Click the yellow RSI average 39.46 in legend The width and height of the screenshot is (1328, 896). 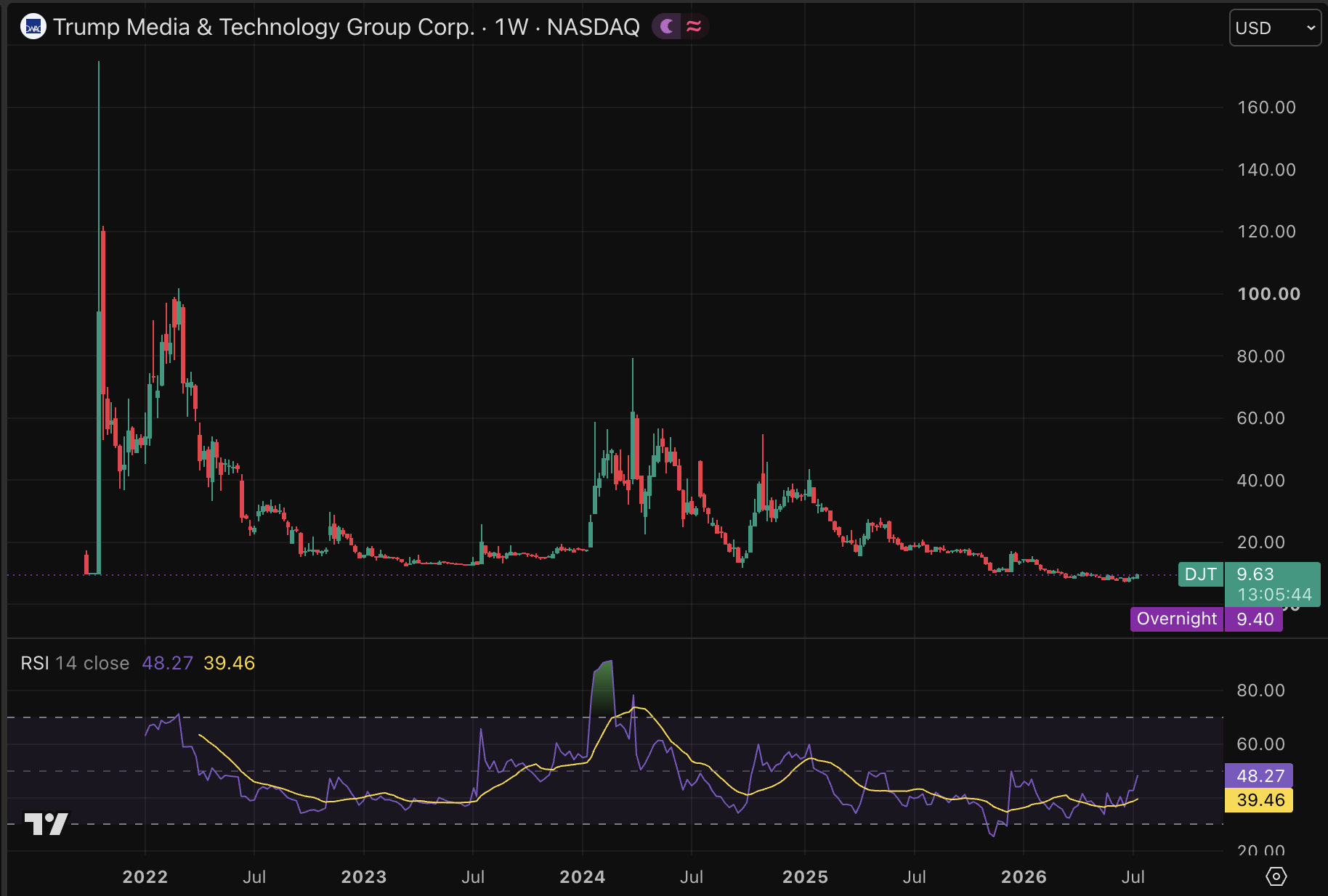click(x=230, y=663)
